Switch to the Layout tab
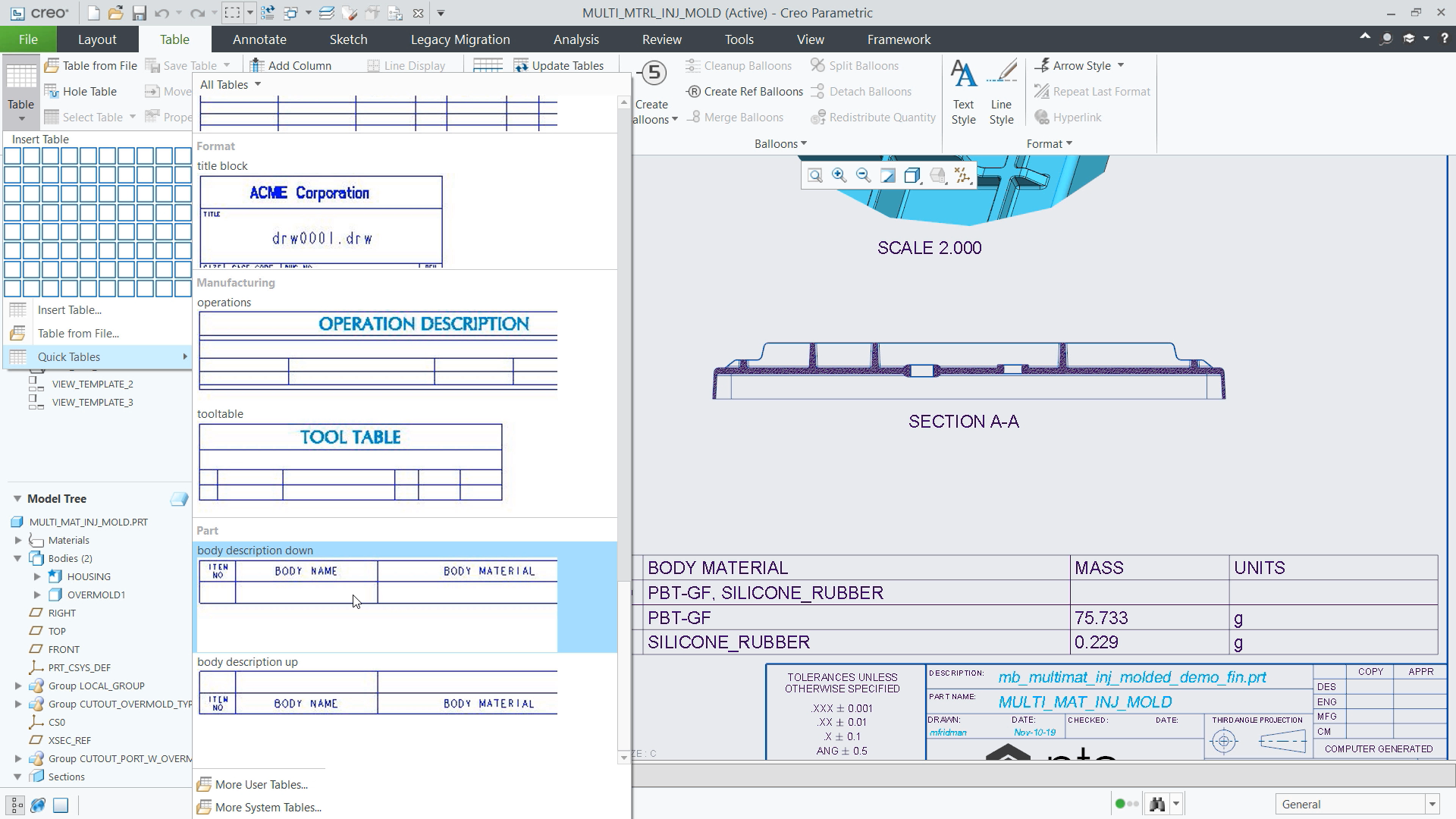The image size is (1456, 819). pos(97,39)
